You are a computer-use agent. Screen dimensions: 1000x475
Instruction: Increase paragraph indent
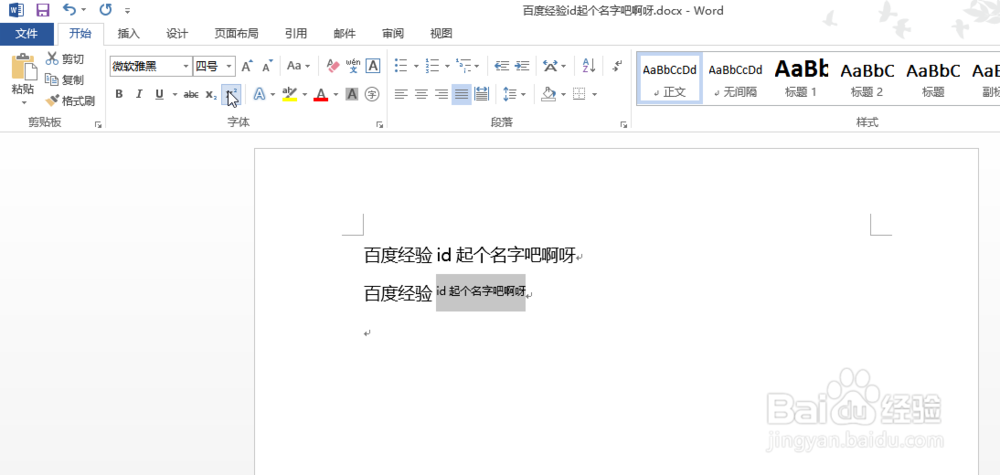tap(522, 66)
